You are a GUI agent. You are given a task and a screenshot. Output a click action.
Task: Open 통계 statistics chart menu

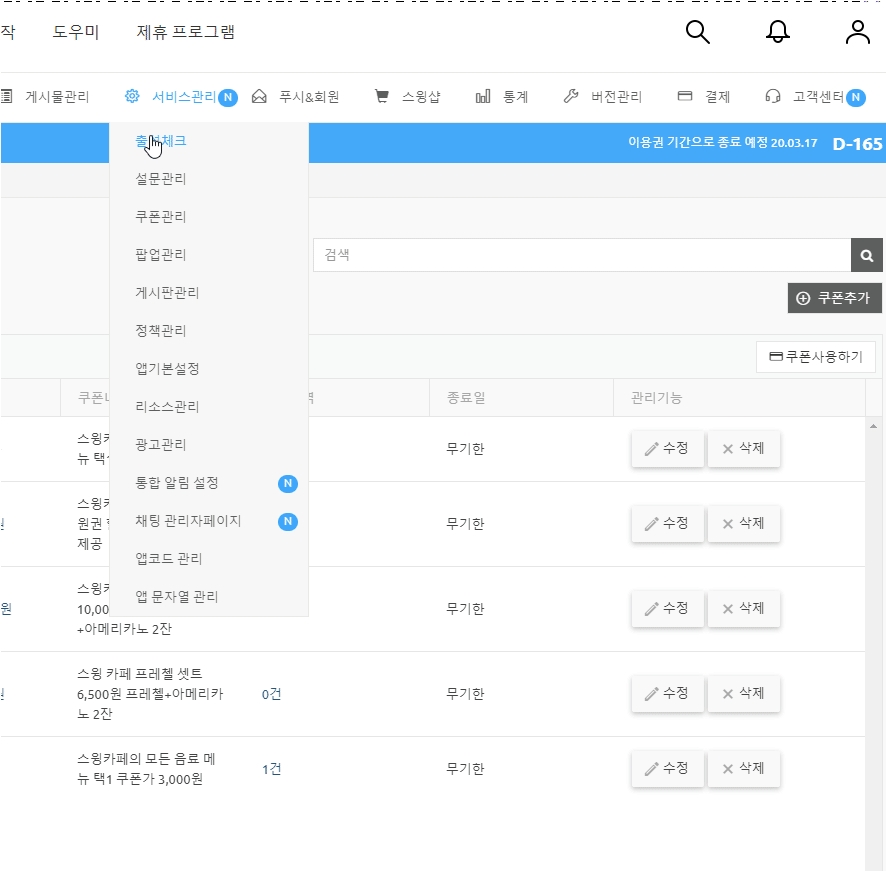click(502, 97)
